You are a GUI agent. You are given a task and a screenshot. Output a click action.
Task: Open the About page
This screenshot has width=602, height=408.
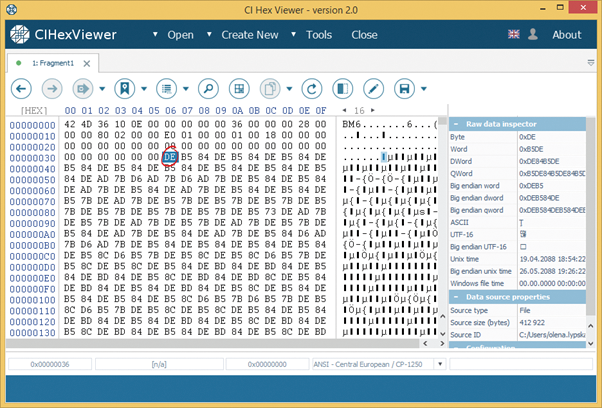(x=567, y=35)
